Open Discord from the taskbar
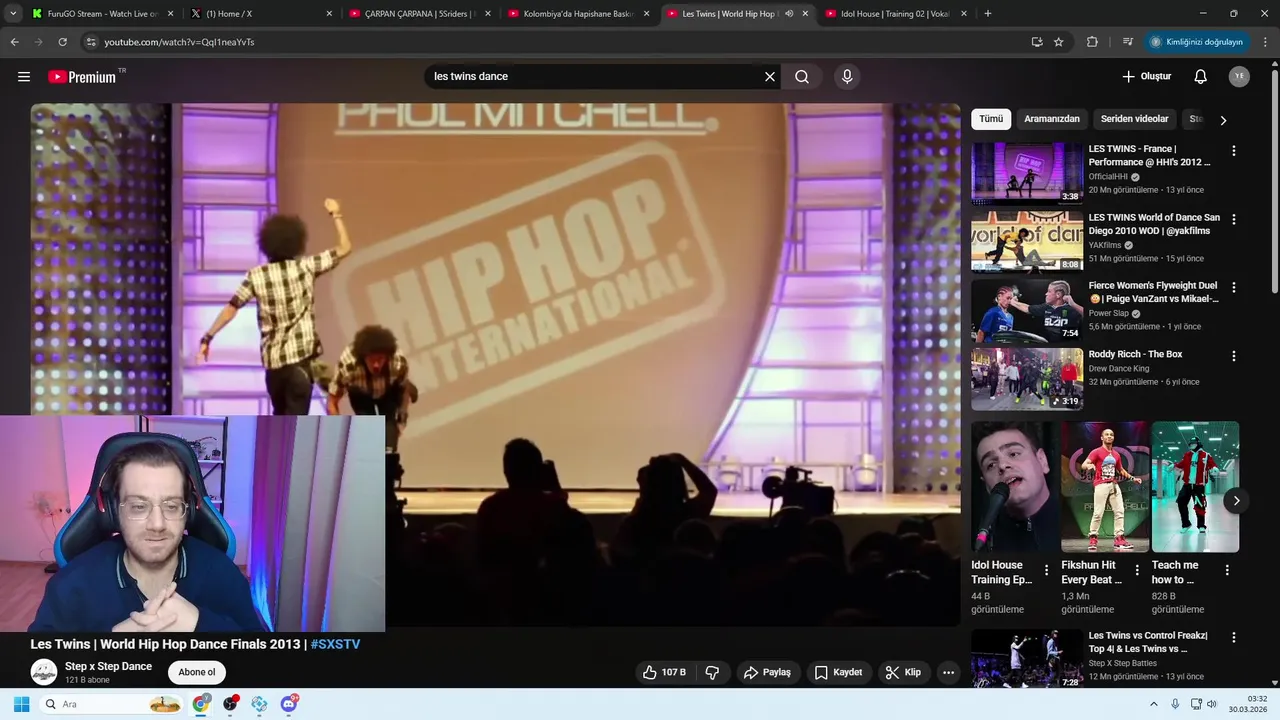Viewport: 1280px width, 720px height. click(289, 704)
